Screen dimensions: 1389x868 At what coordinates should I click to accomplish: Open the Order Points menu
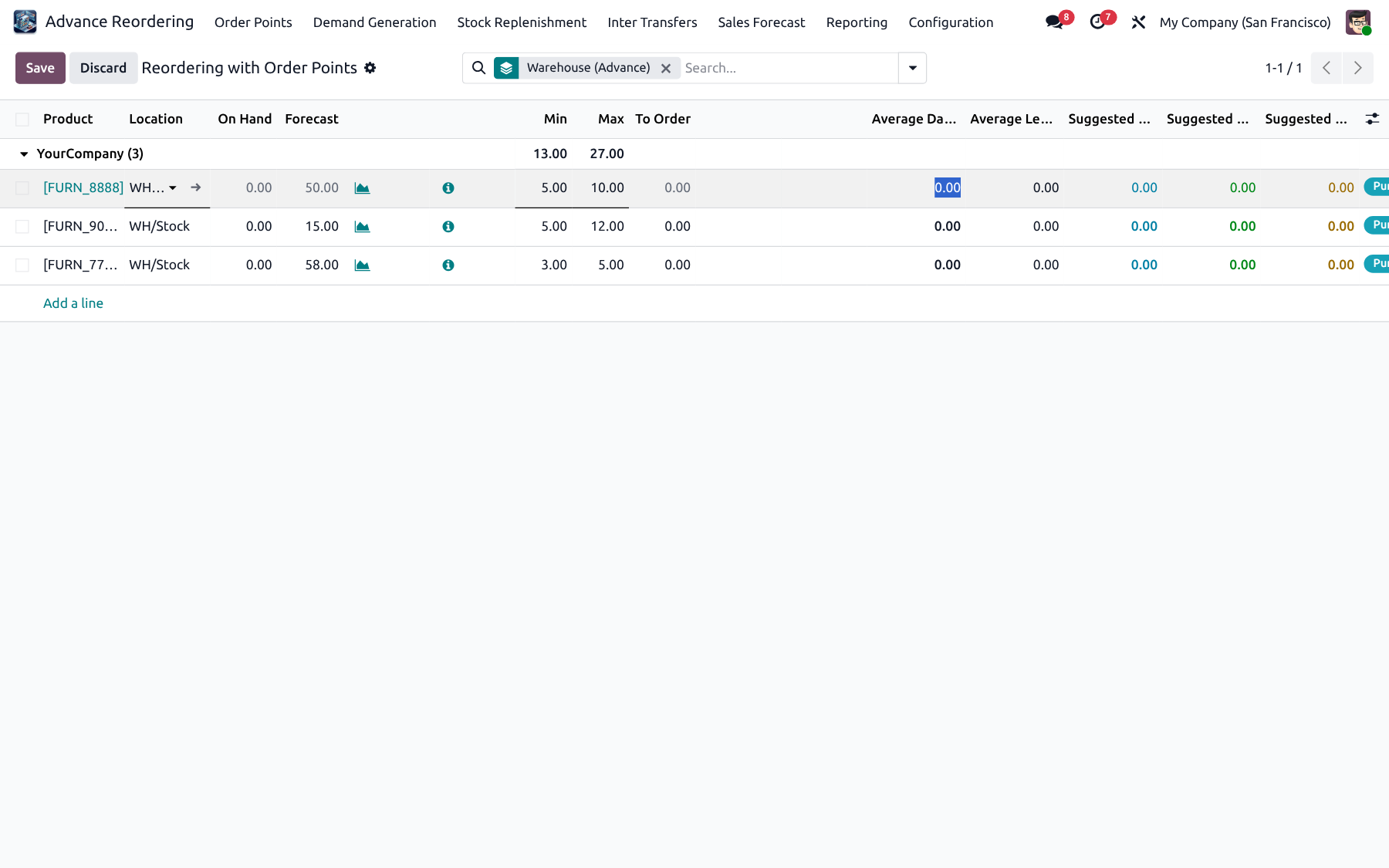tap(253, 22)
